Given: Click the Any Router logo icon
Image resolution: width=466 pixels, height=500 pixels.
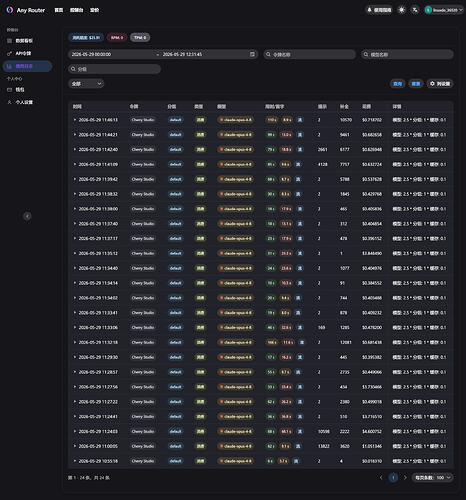Looking at the screenshot, I should click(10, 10).
